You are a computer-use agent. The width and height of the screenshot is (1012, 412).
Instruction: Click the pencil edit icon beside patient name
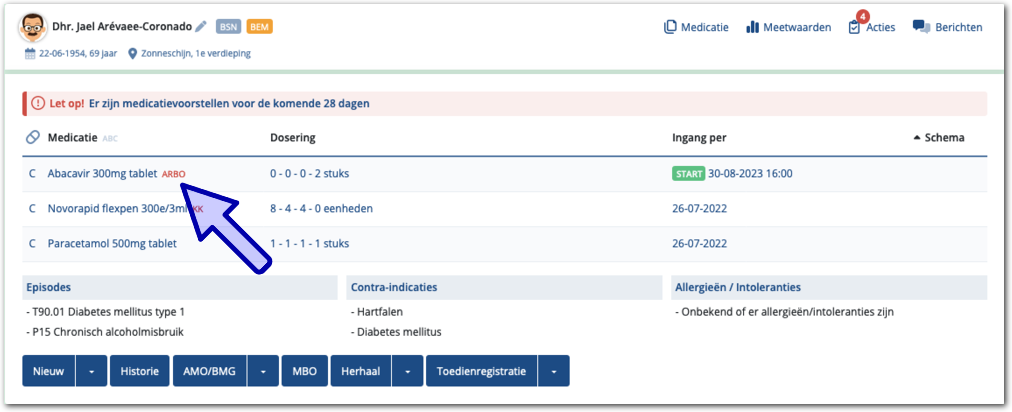(201, 27)
